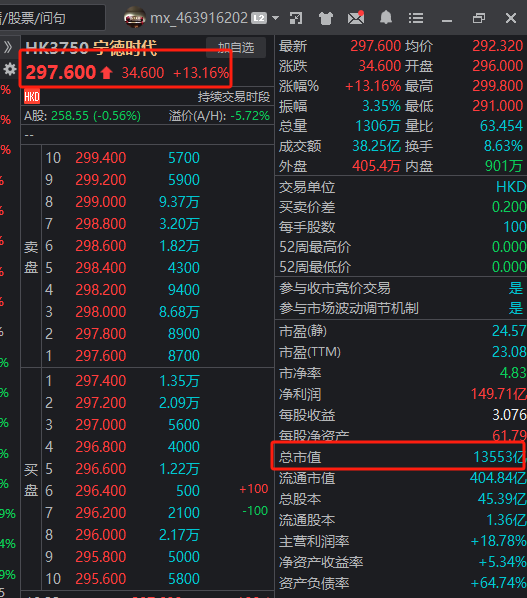Image resolution: width=527 pixels, height=598 pixels.
Task: Click the 加自选 add-to-watchlist button
Action: (236, 47)
